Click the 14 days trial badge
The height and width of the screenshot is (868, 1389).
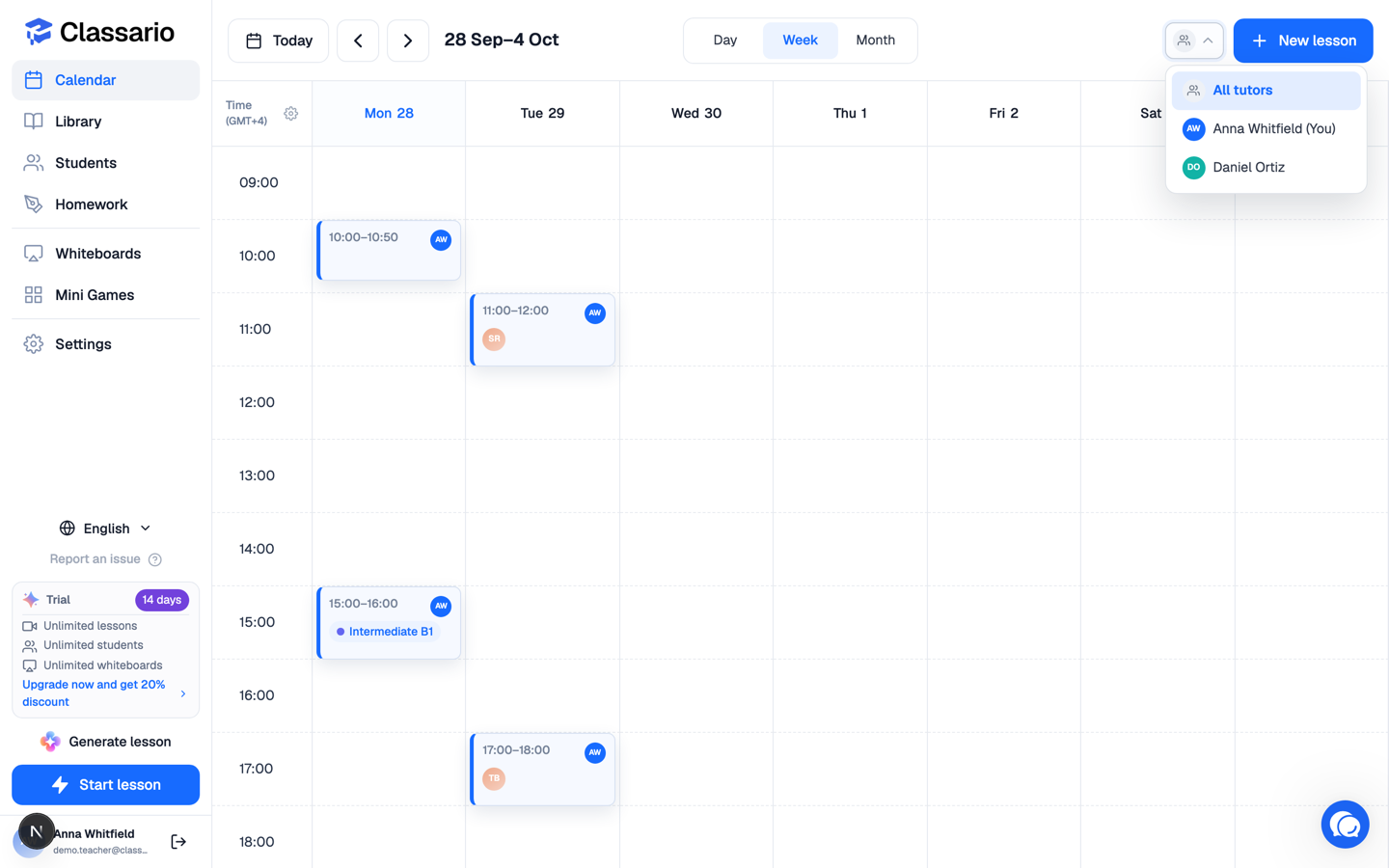click(162, 600)
